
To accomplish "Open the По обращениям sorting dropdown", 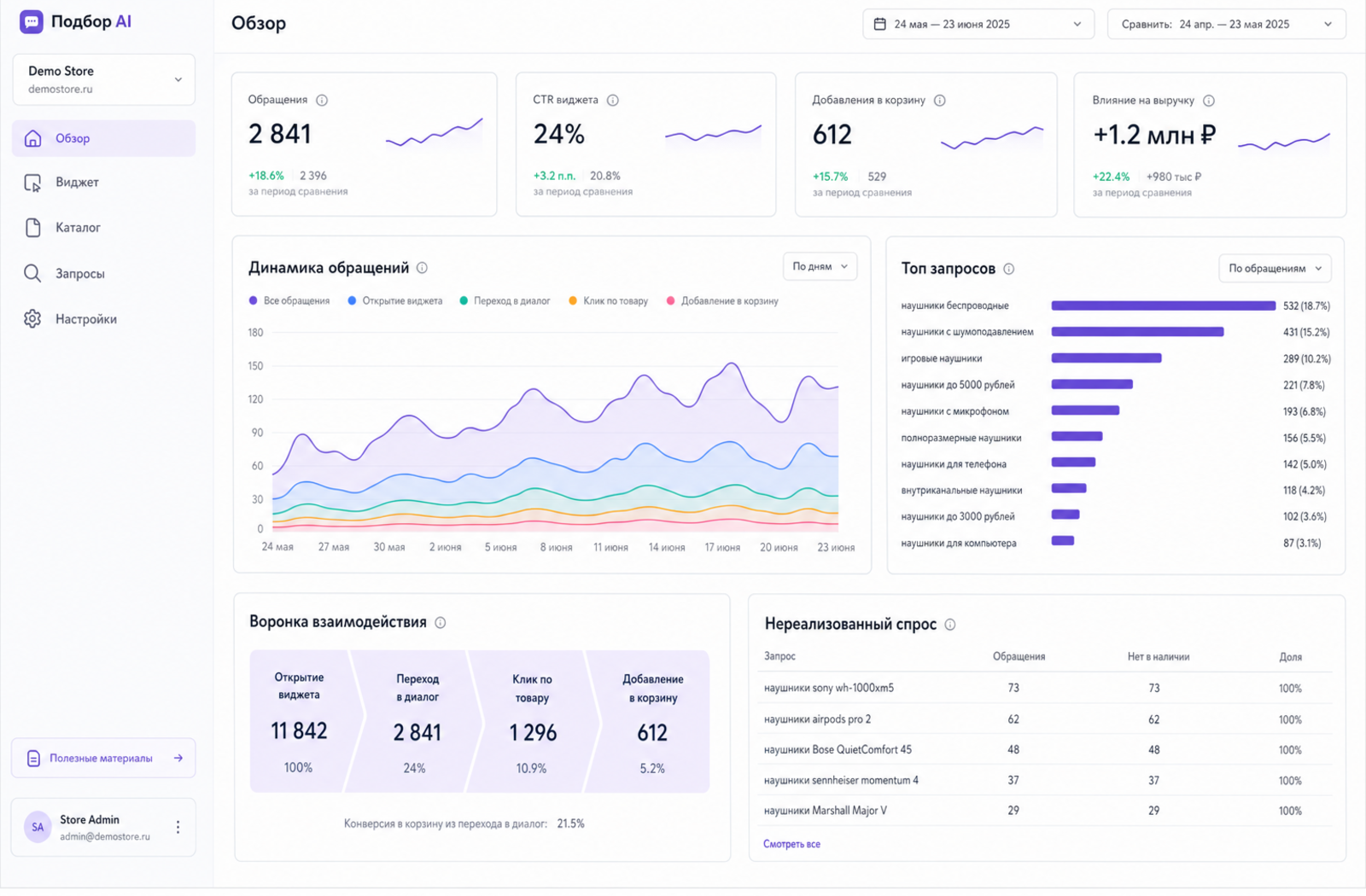I will [x=1275, y=268].
